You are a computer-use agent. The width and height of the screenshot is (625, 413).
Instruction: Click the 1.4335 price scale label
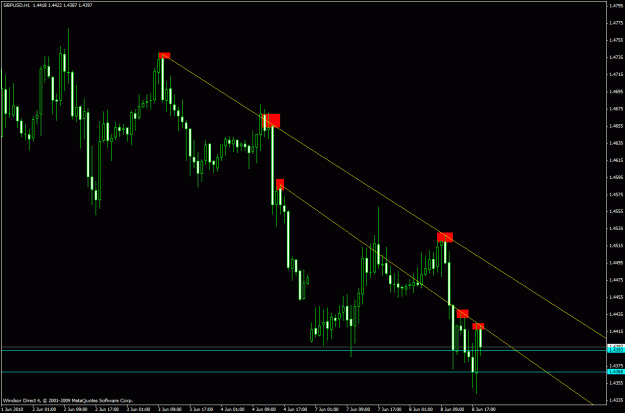point(615,400)
